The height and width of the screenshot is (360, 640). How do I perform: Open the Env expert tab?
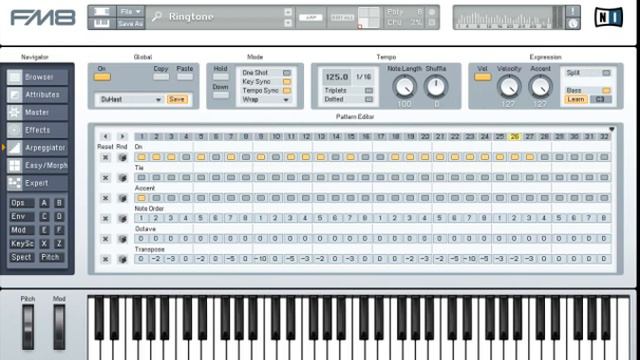tap(21, 217)
